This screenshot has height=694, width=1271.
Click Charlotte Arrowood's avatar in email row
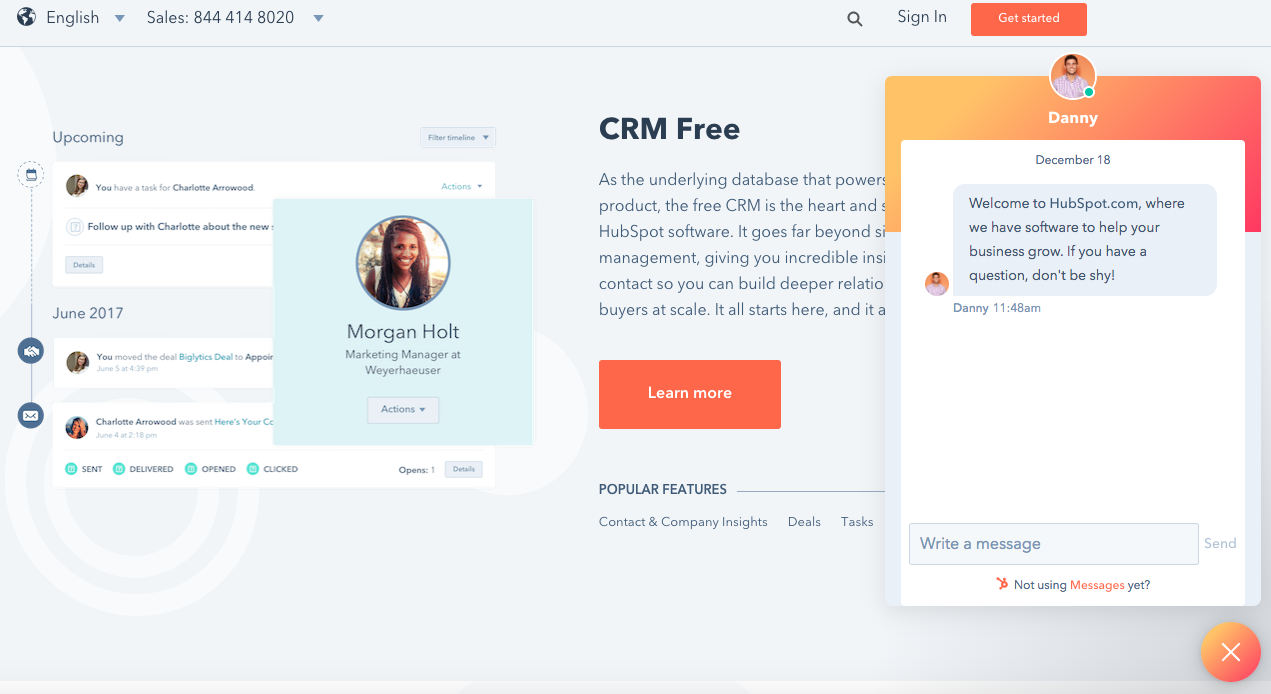[77, 427]
